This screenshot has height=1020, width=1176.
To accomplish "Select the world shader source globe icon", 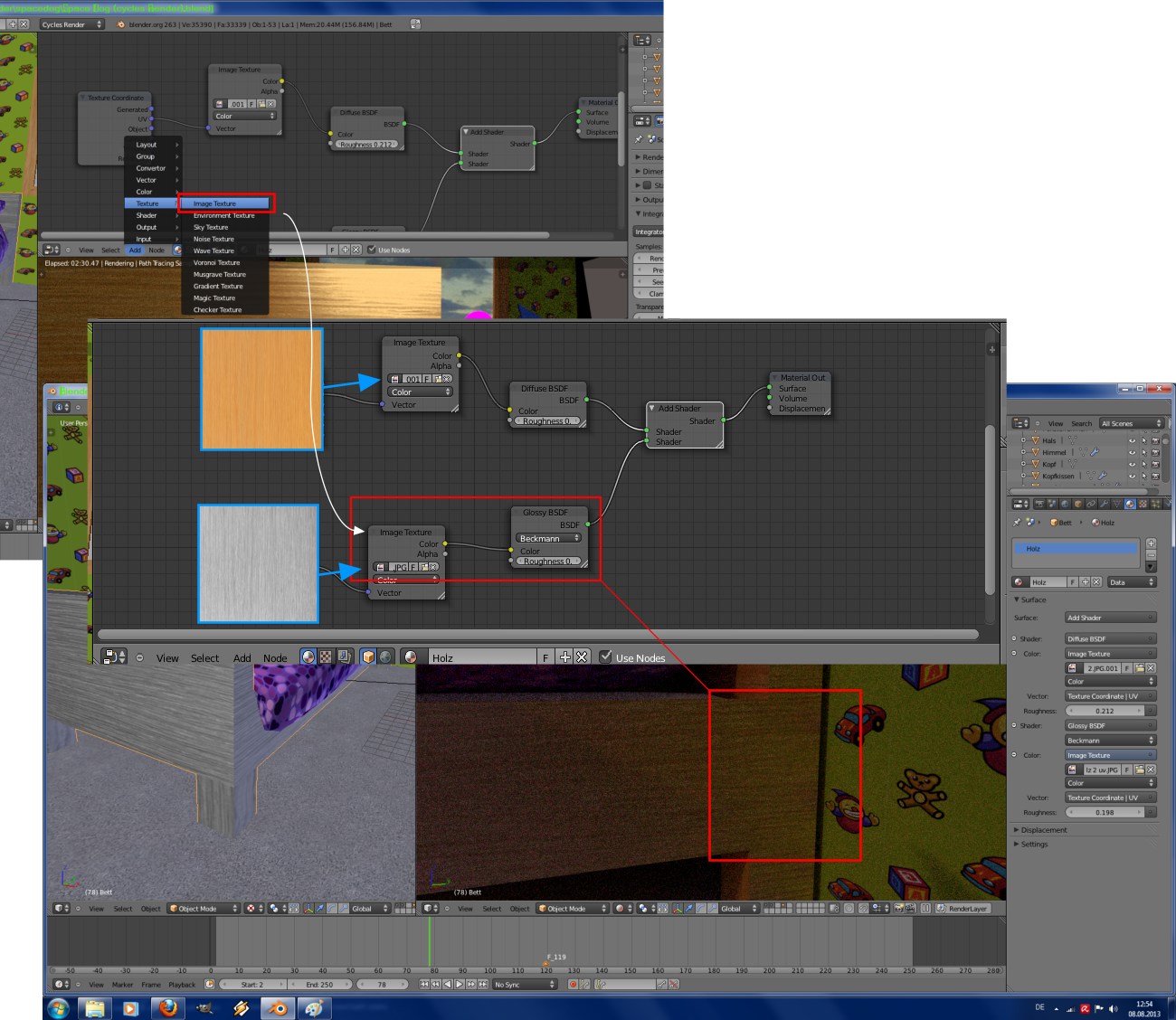I will pos(385,657).
